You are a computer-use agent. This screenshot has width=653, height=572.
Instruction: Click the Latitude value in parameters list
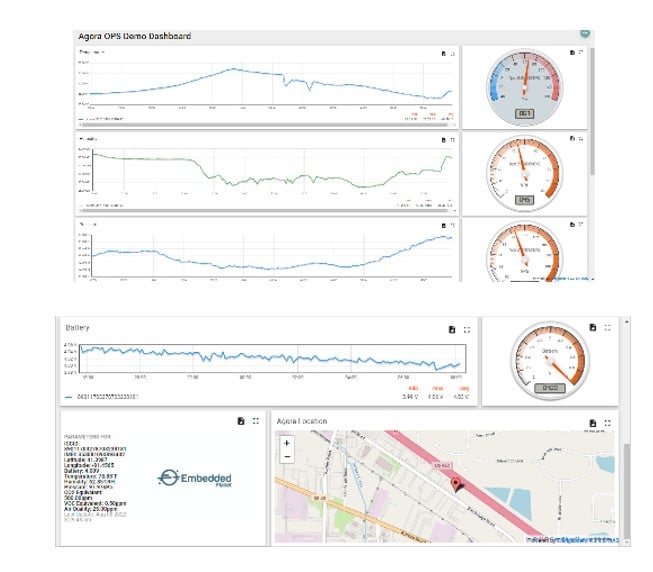(97, 460)
